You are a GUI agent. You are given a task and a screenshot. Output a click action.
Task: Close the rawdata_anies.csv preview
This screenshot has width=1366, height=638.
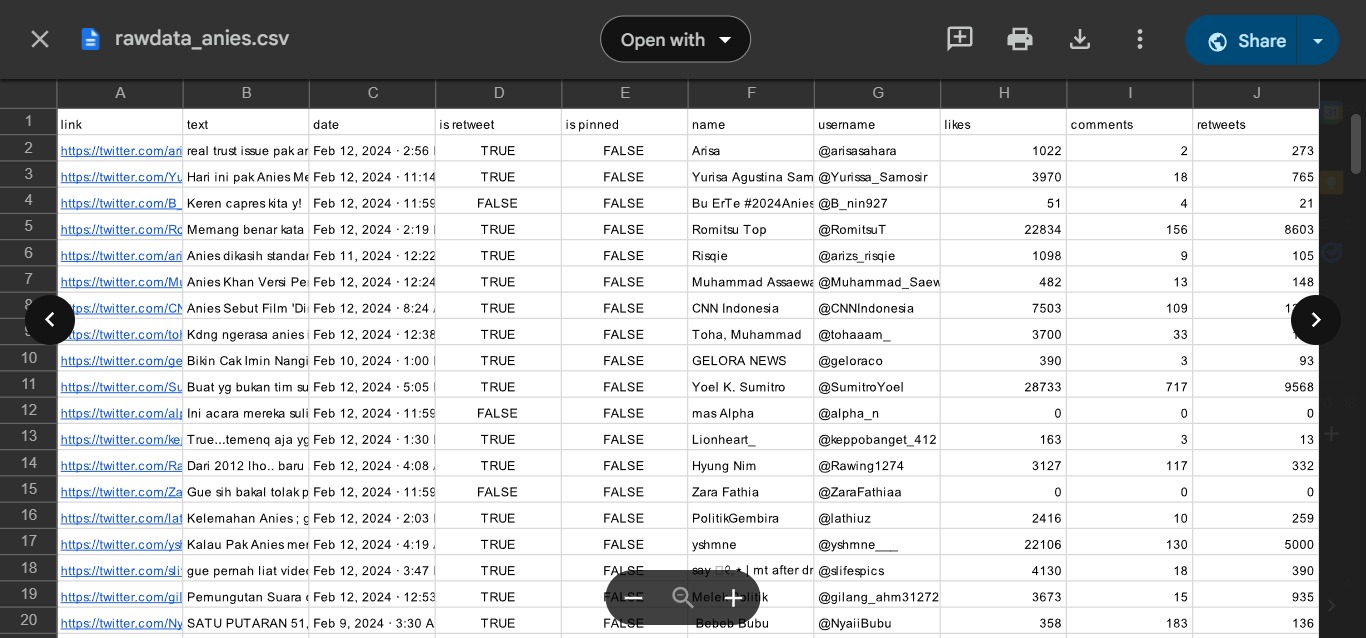click(x=40, y=39)
